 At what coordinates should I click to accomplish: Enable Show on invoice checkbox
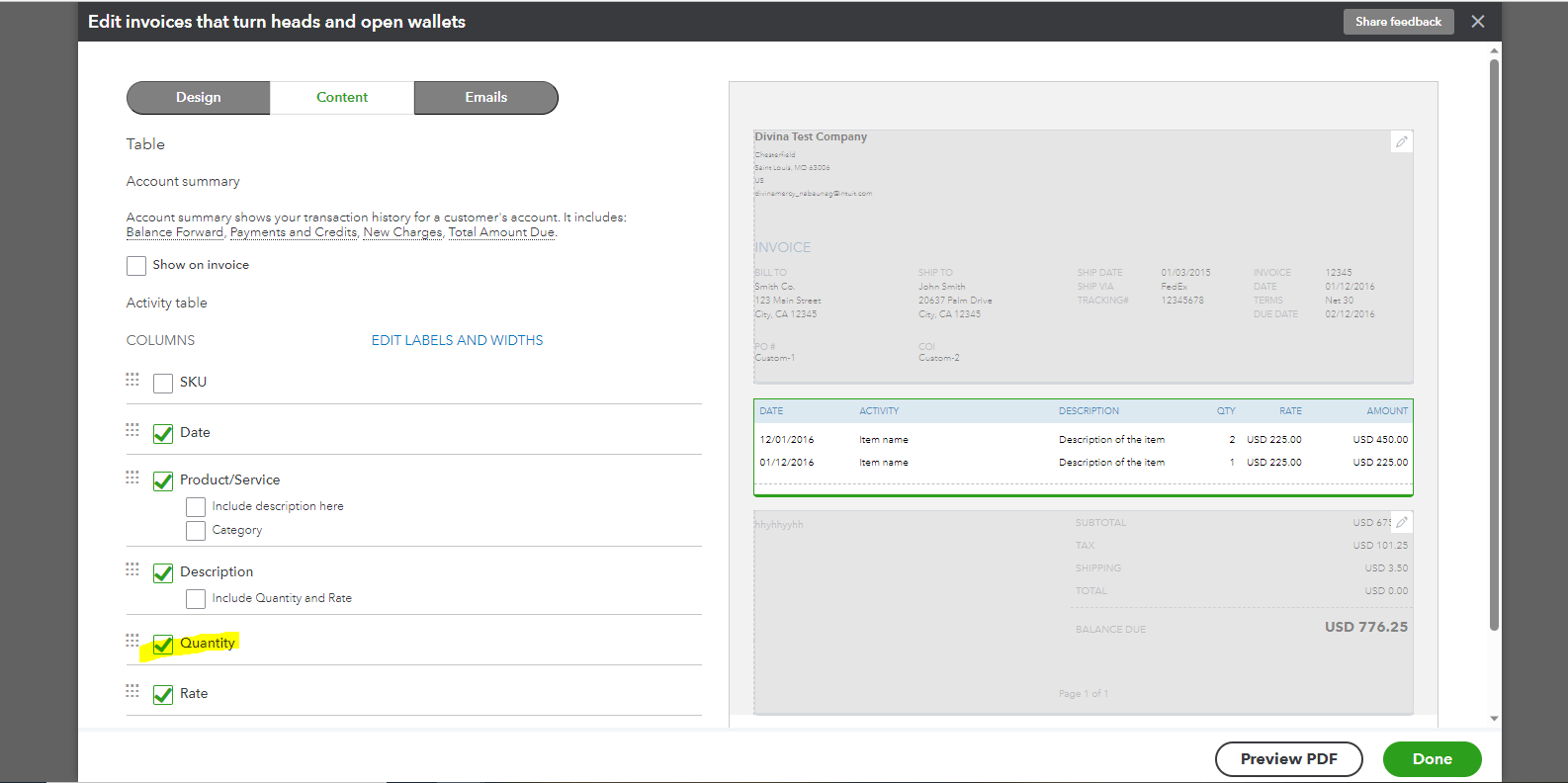point(136,266)
